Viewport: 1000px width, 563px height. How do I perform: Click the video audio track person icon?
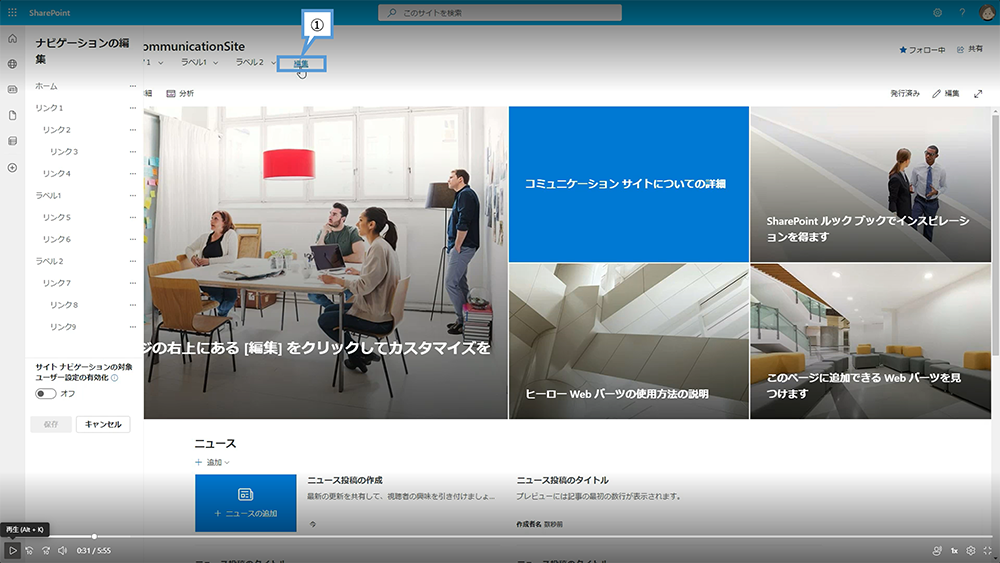(937, 550)
